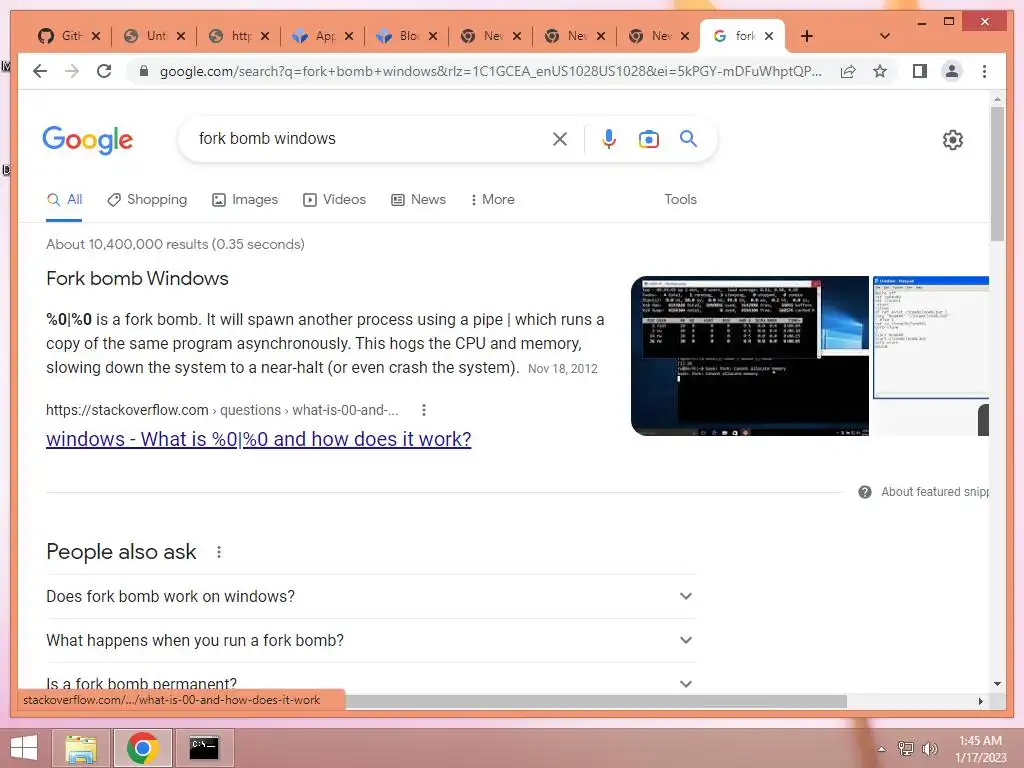Viewport: 1024px width, 768px height.
Task: Open volume control in system tray
Action: [x=930, y=748]
